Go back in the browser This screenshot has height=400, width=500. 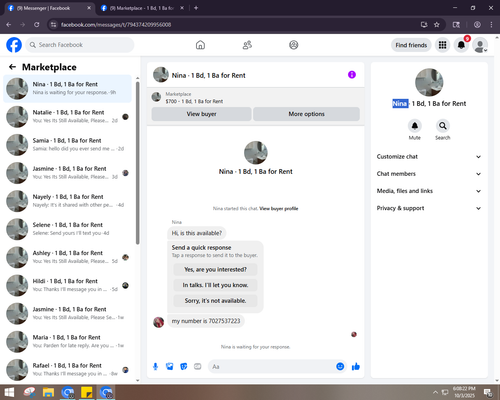pos(9,25)
